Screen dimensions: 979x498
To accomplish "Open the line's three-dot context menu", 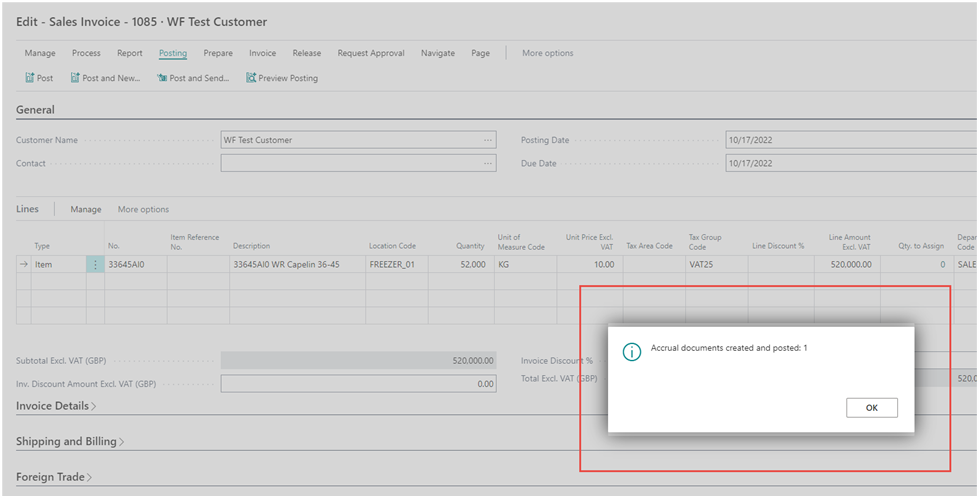I will pos(96,265).
